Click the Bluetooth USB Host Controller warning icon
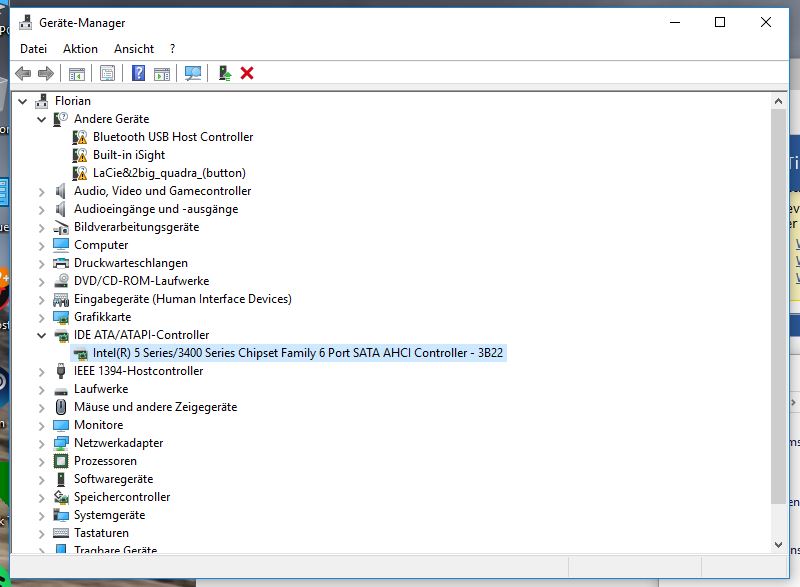Viewport: 800px width, 587px height. [x=80, y=137]
